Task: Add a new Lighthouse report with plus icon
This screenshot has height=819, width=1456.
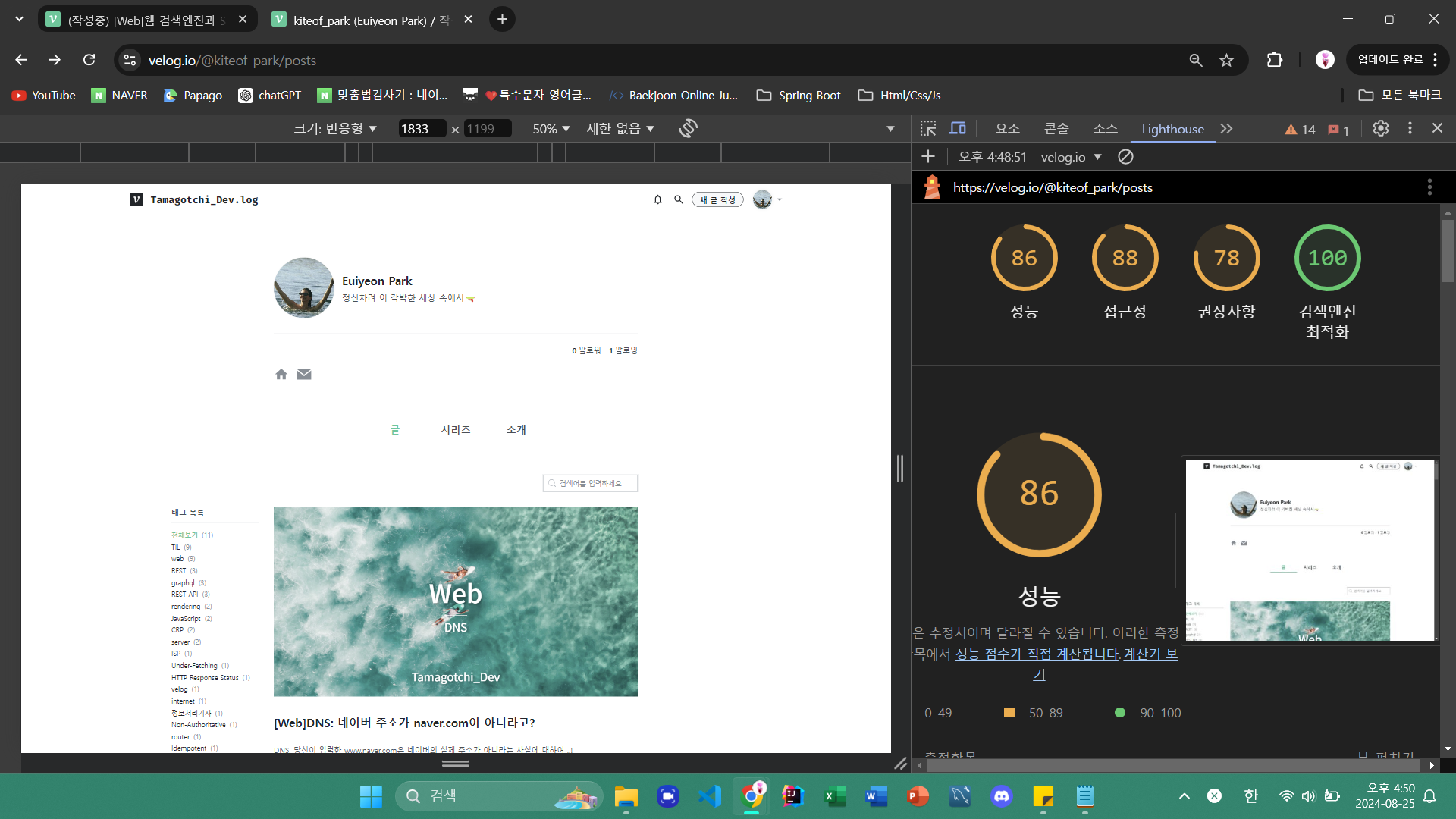Action: point(928,157)
